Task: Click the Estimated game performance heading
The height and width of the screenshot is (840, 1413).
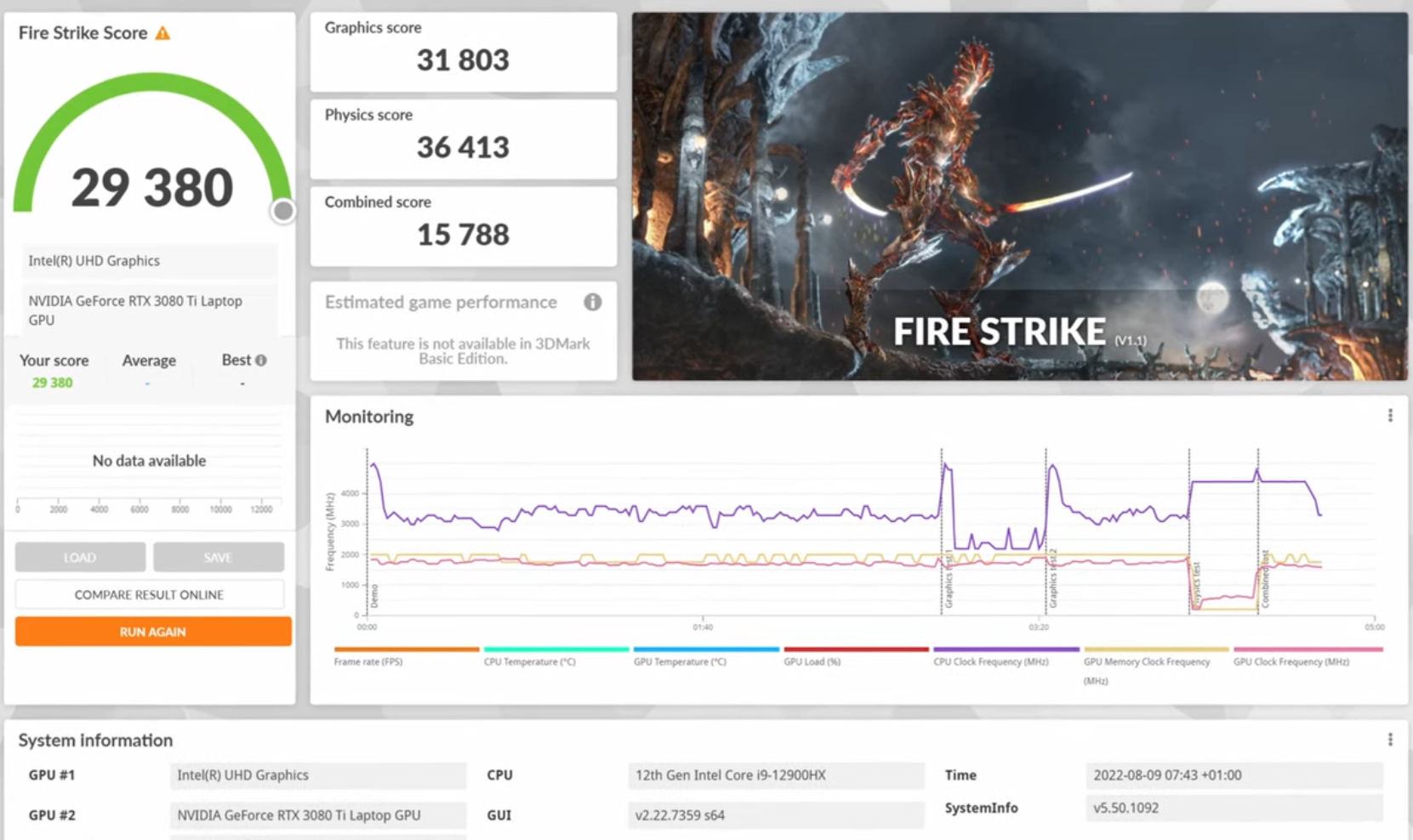Action: (441, 303)
